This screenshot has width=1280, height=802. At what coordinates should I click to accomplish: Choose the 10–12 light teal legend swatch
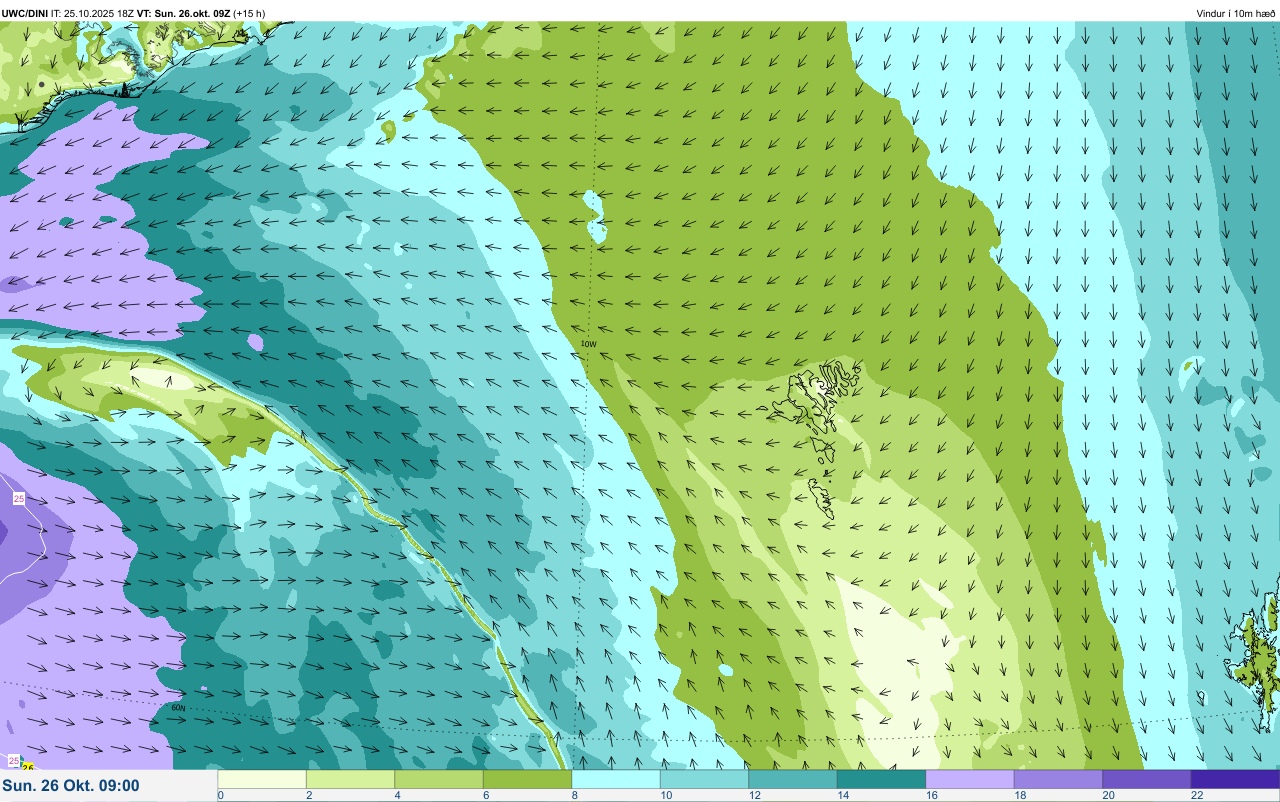(704, 779)
